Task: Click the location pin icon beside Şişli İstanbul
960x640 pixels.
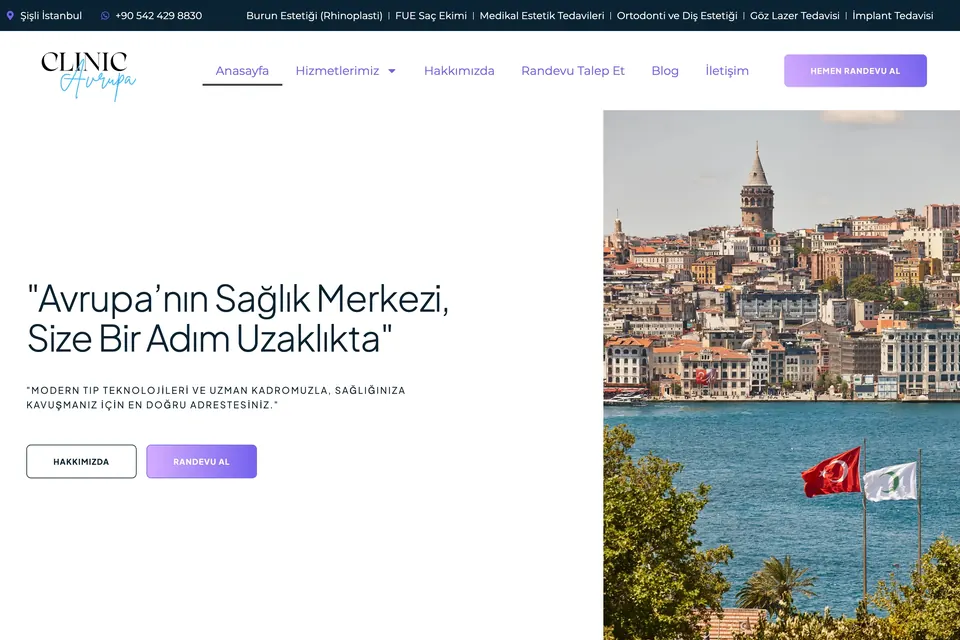Action: (10, 16)
